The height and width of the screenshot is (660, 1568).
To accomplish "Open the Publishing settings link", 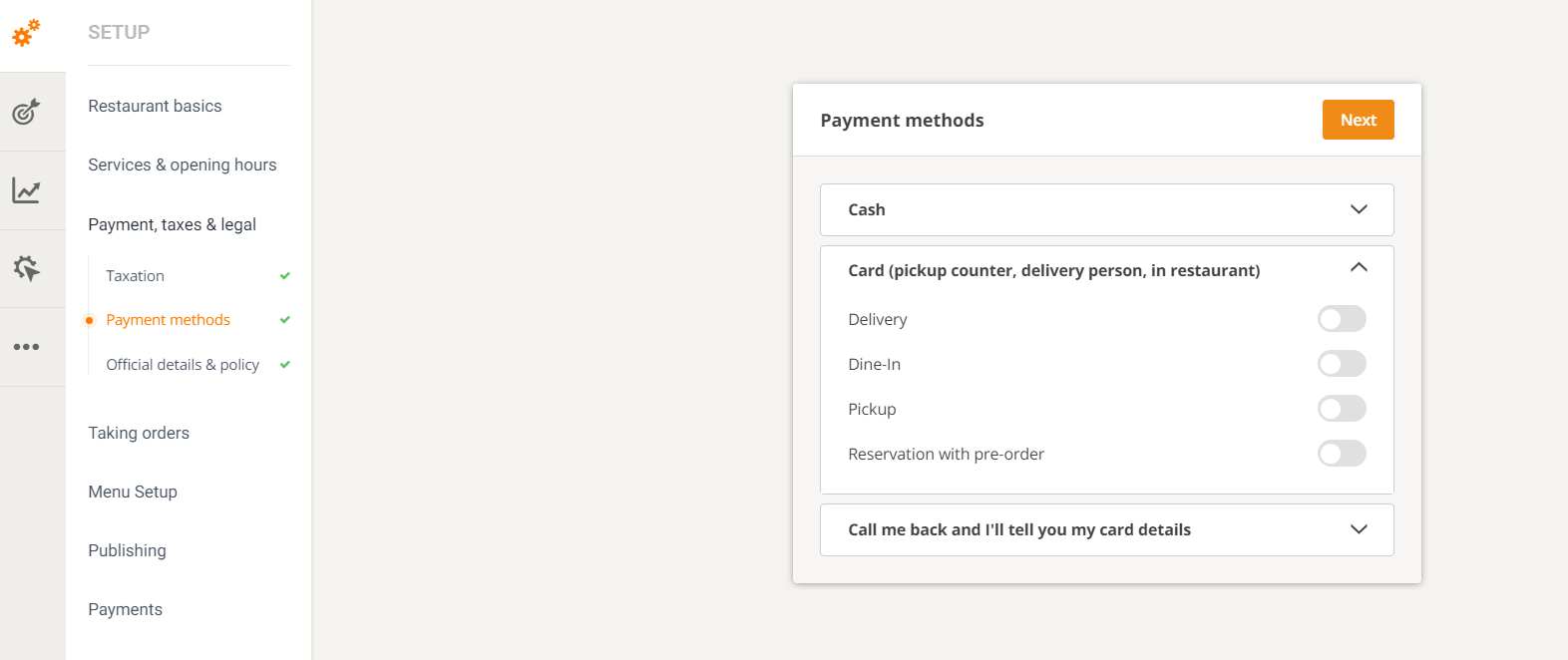I will pyautogui.click(x=127, y=550).
